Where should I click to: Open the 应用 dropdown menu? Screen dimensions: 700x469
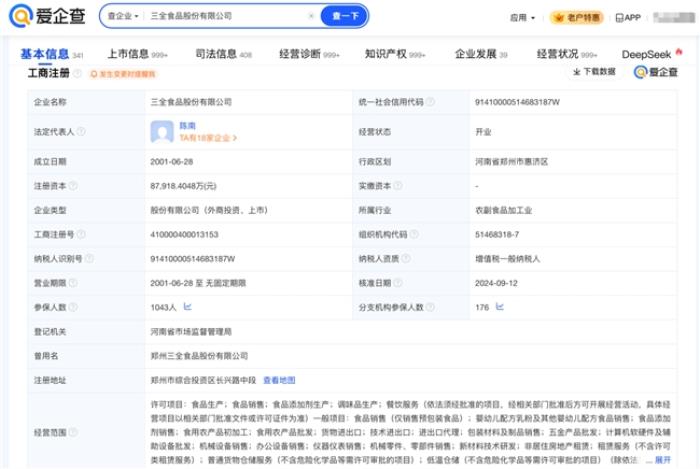point(522,17)
